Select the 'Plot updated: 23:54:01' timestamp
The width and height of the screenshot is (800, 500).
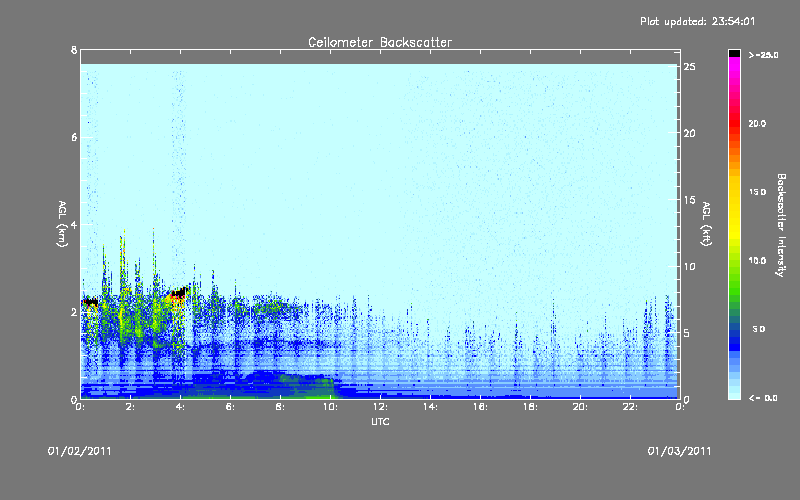[x=697, y=21]
